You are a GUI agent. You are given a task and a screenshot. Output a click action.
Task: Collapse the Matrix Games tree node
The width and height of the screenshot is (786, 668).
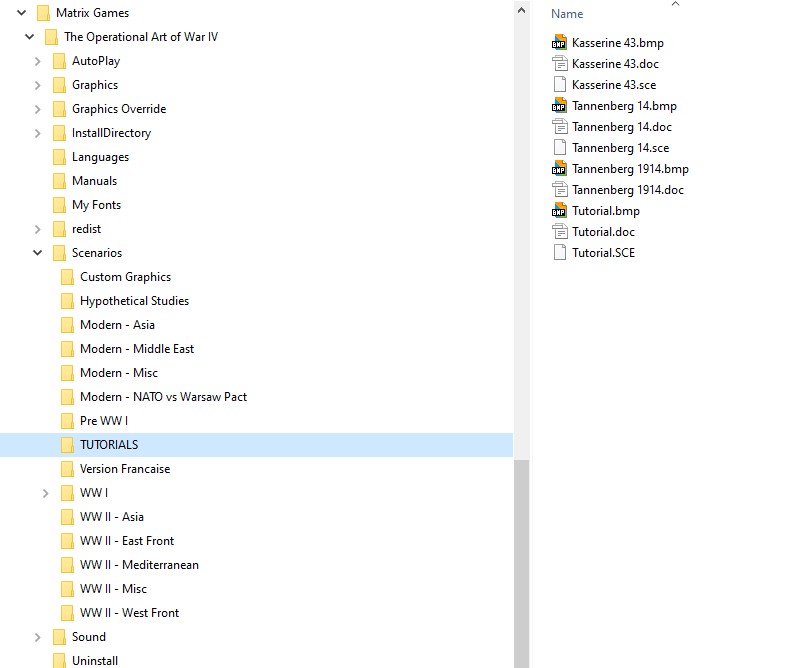22,13
